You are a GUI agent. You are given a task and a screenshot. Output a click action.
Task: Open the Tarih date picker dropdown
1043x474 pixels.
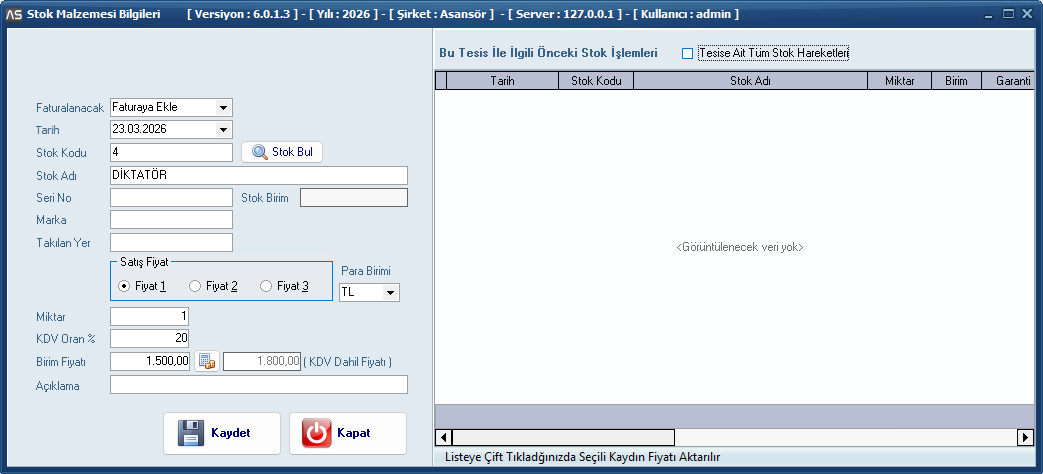pyautogui.click(x=223, y=129)
